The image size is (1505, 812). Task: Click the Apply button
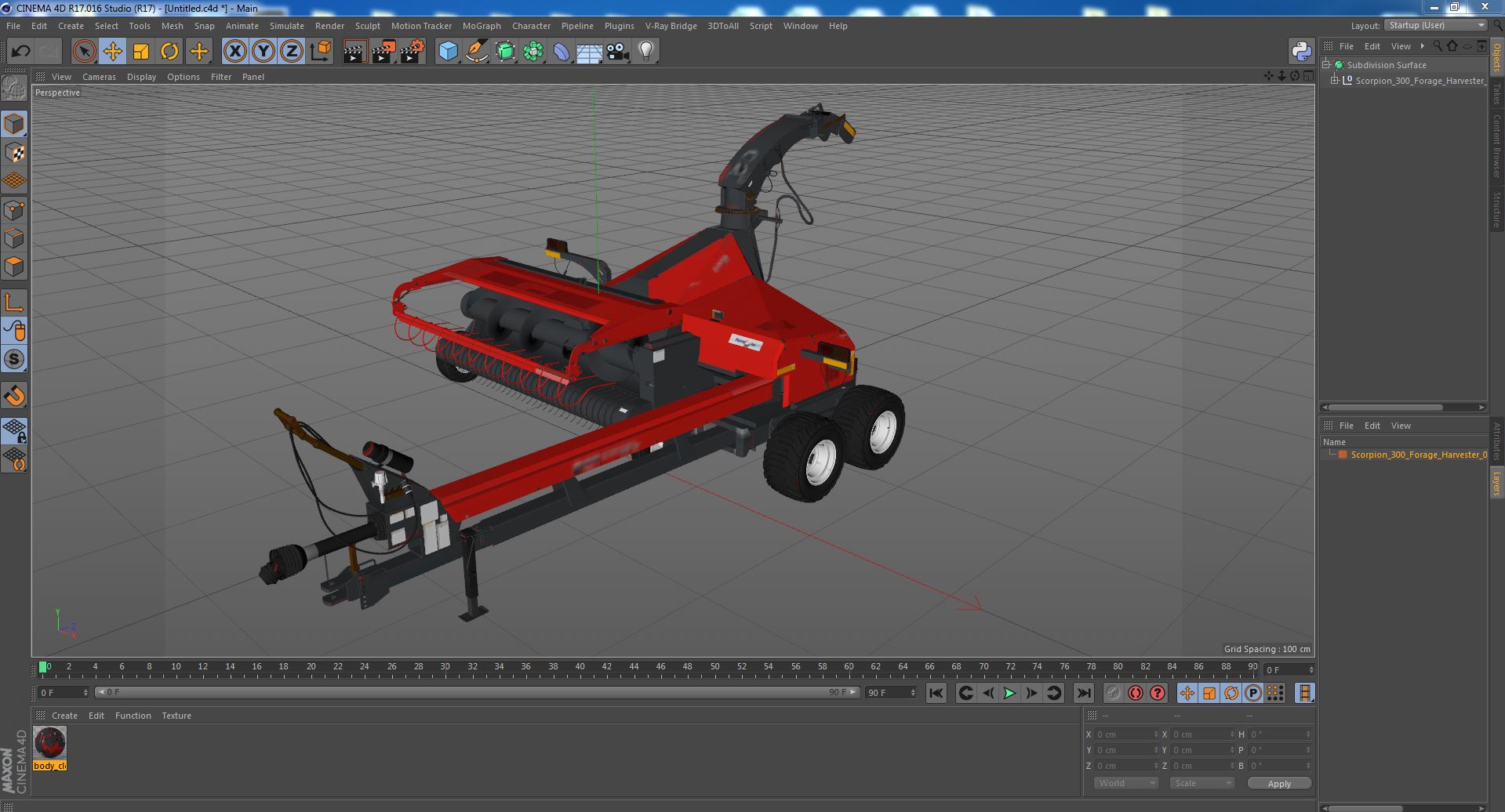click(x=1279, y=784)
